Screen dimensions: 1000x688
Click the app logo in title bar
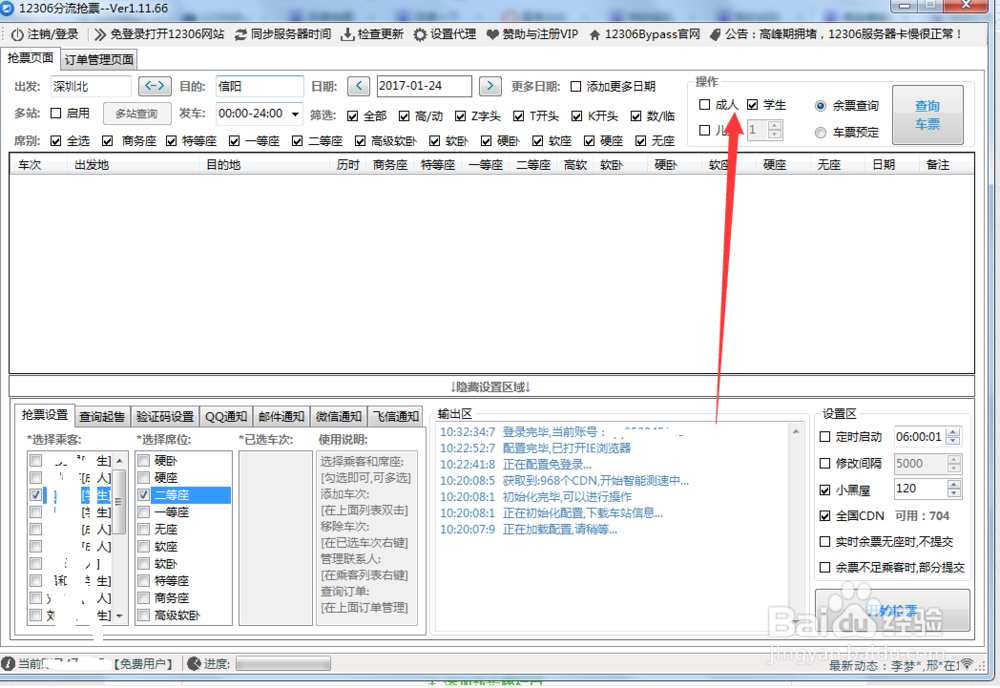[7, 8]
